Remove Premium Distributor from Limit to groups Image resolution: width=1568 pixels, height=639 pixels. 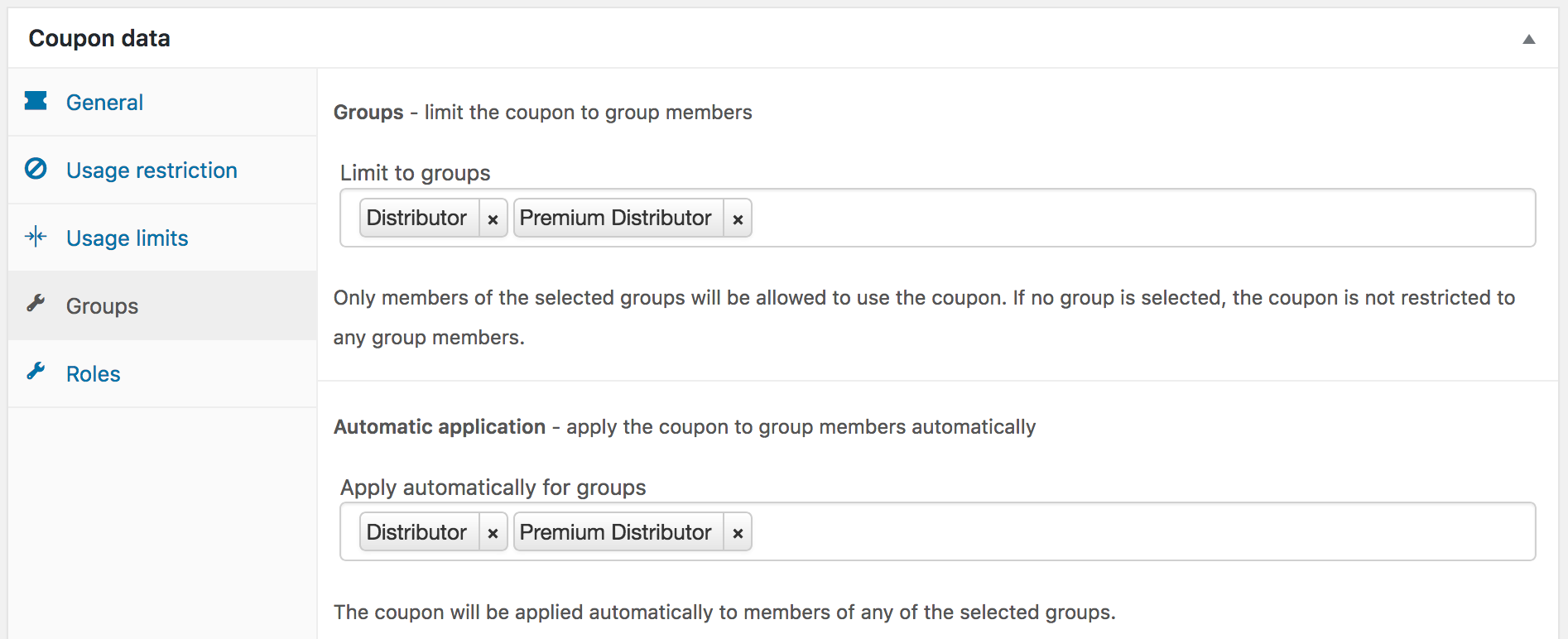(737, 218)
